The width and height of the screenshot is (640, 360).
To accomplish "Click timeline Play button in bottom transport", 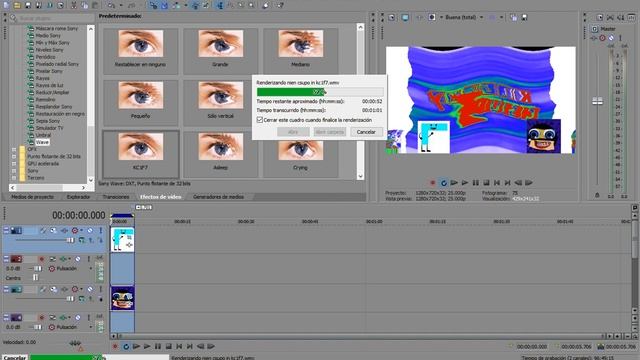I will [x=147, y=347].
